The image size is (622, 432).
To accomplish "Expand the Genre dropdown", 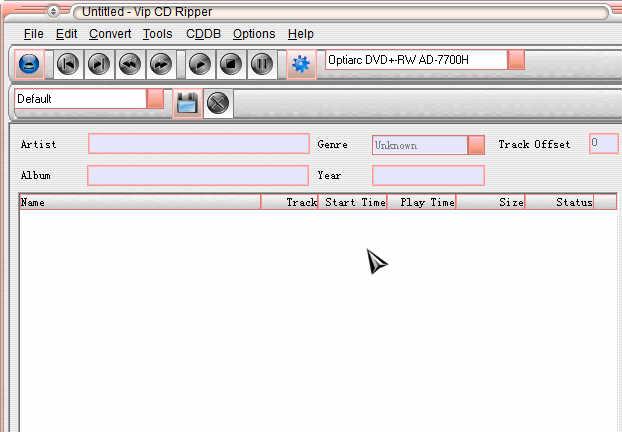I will pyautogui.click(x=476, y=145).
